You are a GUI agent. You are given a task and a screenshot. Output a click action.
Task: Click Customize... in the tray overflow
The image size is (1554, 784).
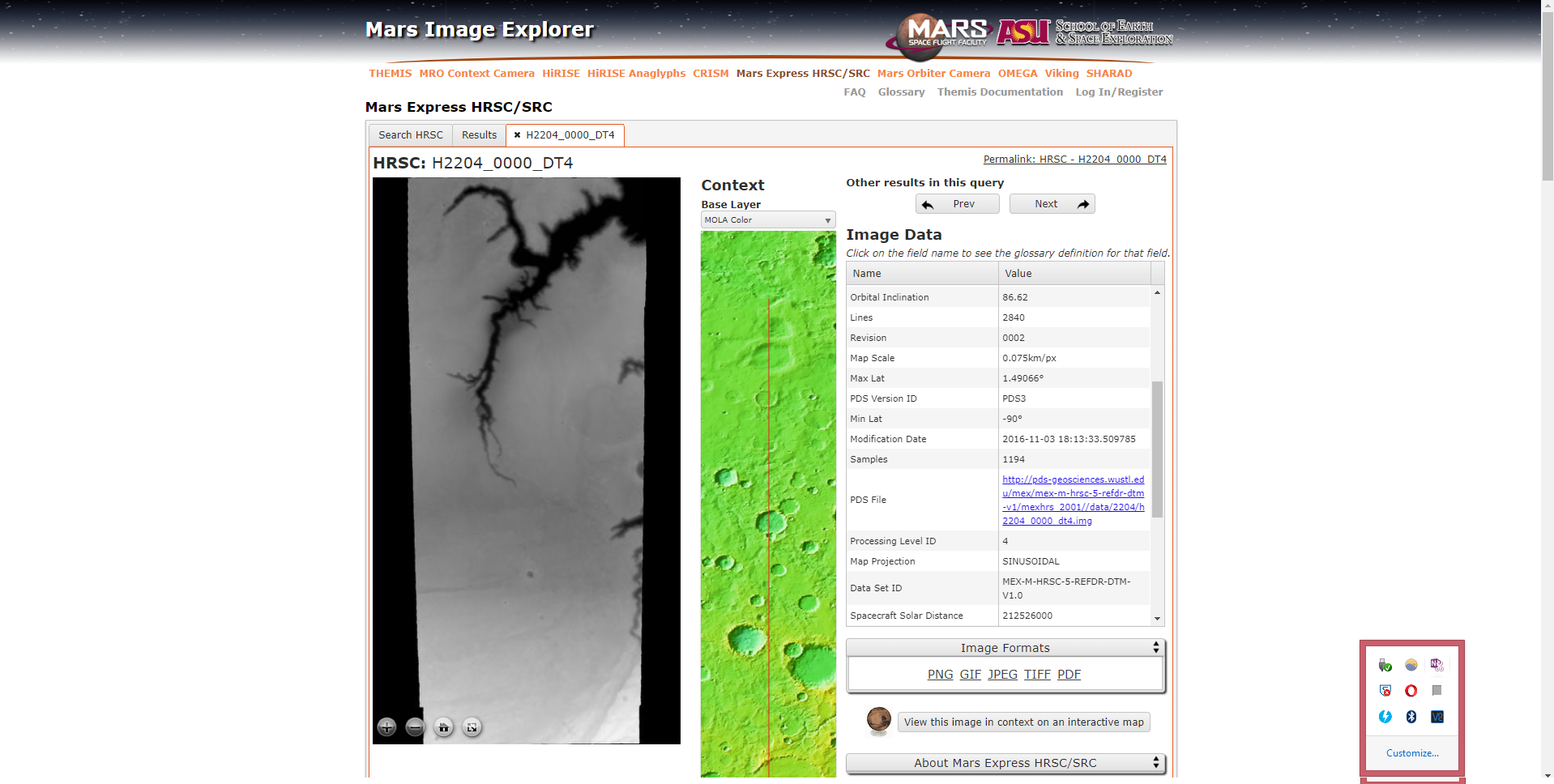(x=1412, y=753)
